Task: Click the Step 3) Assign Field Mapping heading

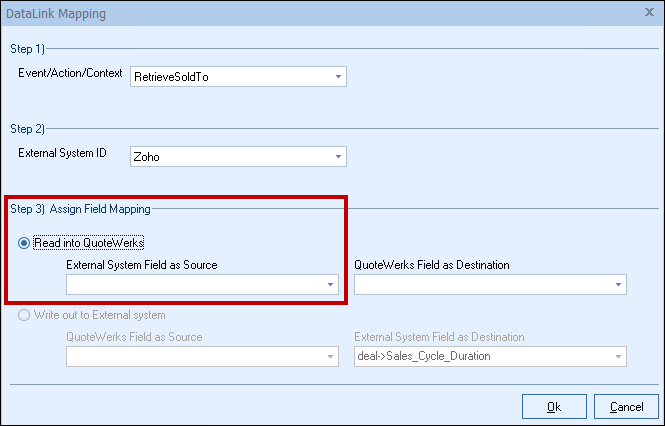Action: click(80, 209)
